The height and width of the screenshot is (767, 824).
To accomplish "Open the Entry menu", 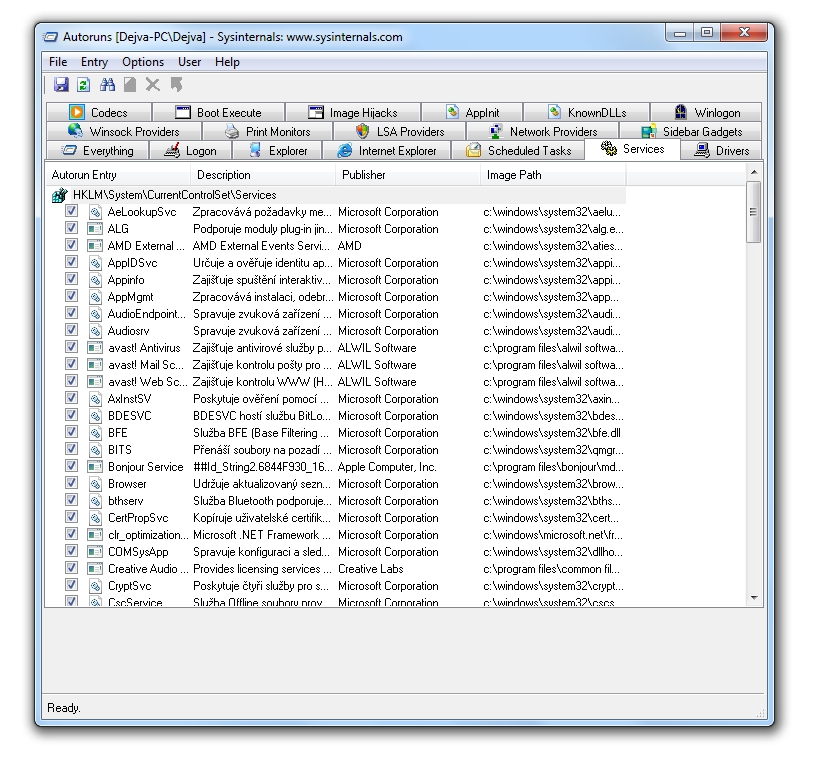I will pyautogui.click(x=94, y=62).
